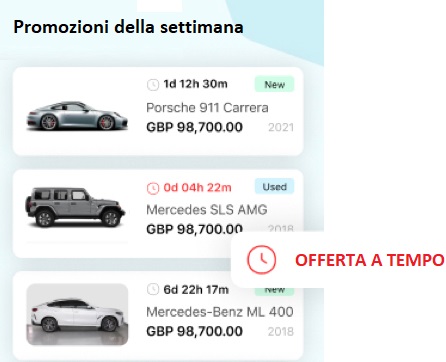The width and height of the screenshot is (446, 362).
Task: Click the large red clock in Offerta a Tempo
Action: [261, 260]
